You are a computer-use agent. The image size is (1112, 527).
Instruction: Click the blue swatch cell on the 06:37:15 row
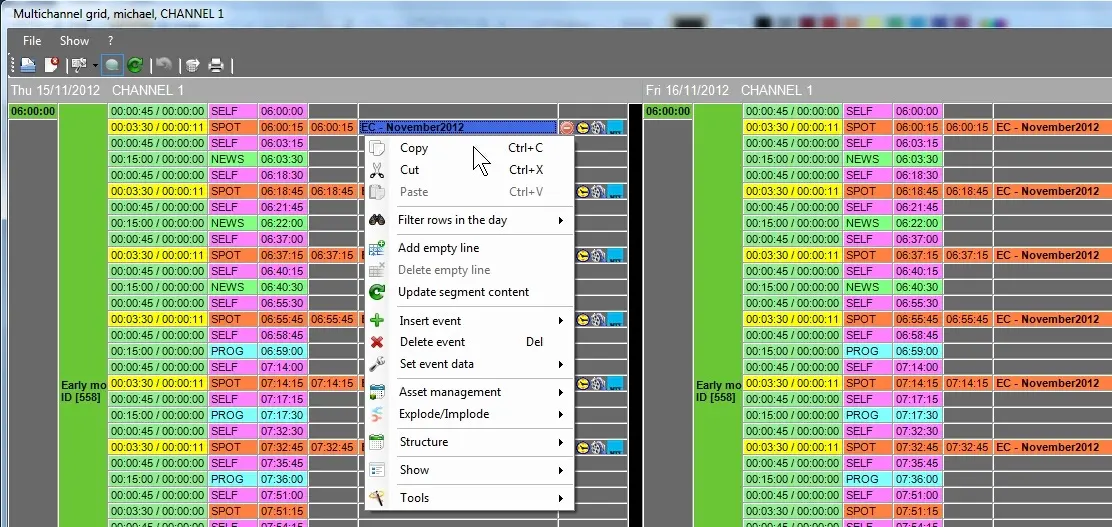(x=616, y=256)
